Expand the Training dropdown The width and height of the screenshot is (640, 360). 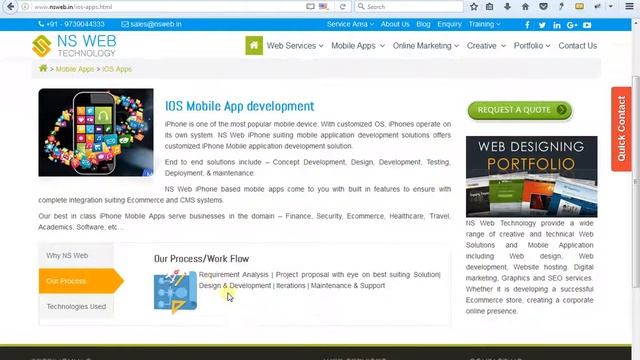coord(484,24)
